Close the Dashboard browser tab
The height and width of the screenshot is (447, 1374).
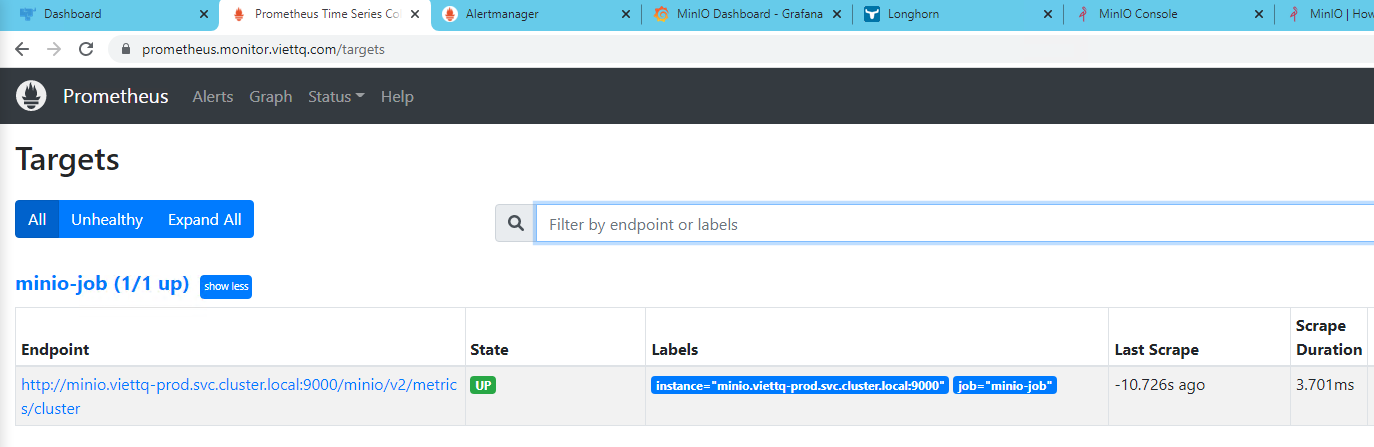[204, 14]
